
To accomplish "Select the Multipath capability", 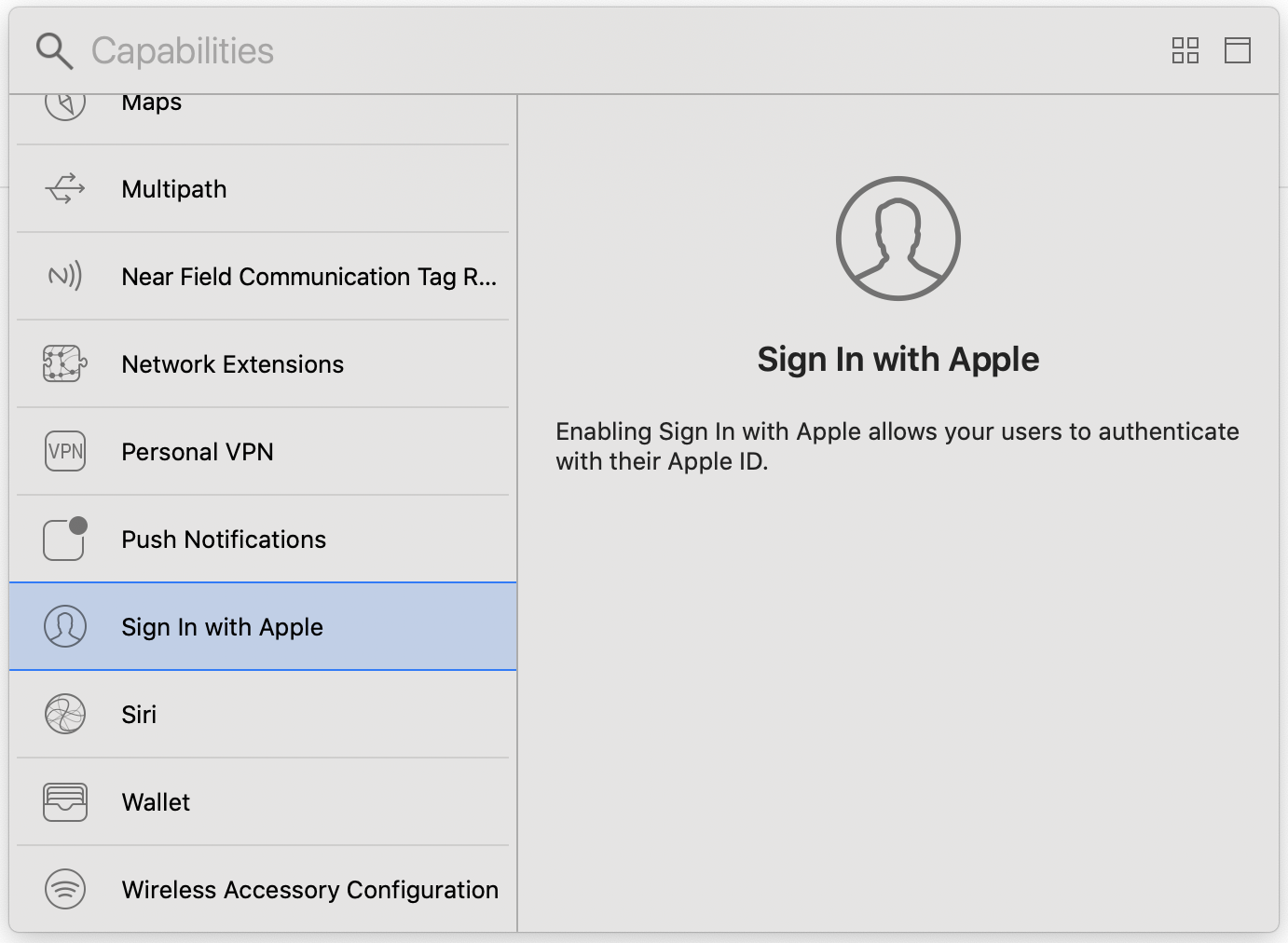I will [x=263, y=188].
